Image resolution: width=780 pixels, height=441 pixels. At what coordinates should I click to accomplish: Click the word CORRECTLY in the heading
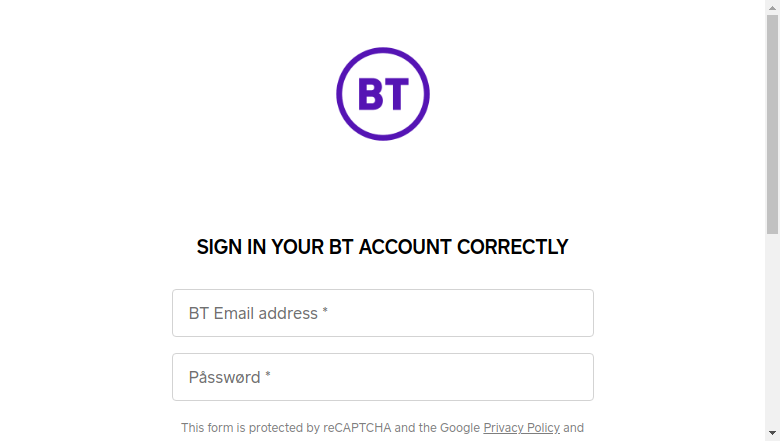pyautogui.click(x=512, y=247)
